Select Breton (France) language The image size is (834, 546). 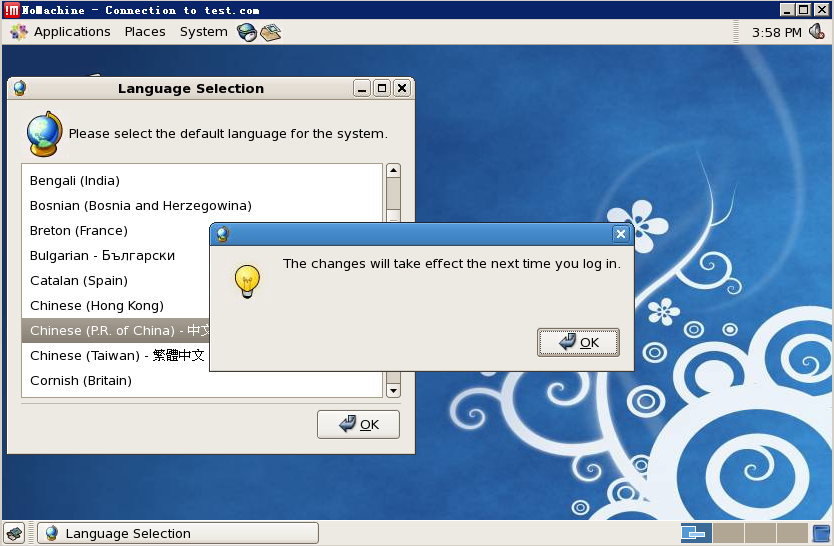click(x=116, y=231)
